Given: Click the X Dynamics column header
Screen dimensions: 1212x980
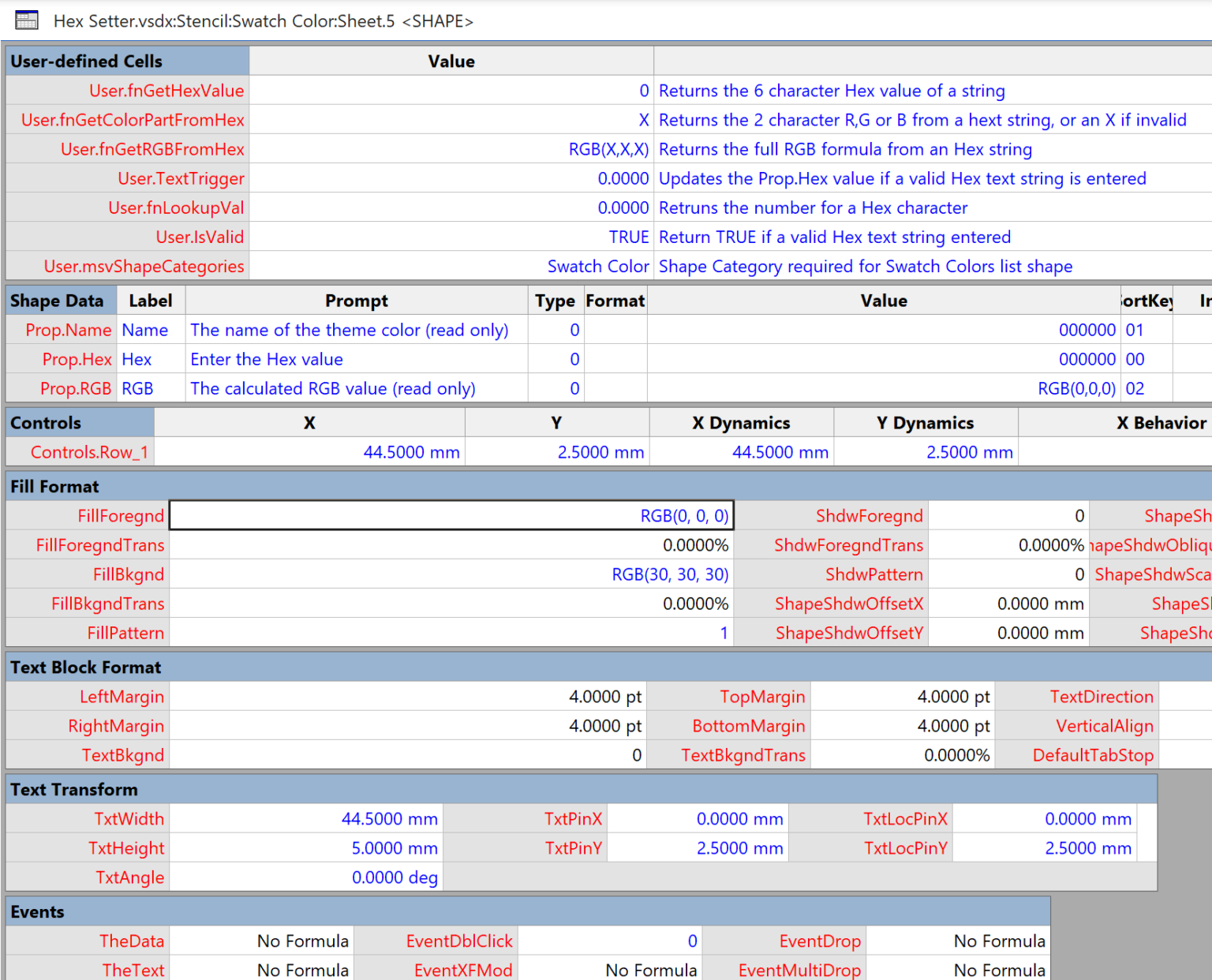Looking at the screenshot, I should click(x=740, y=422).
